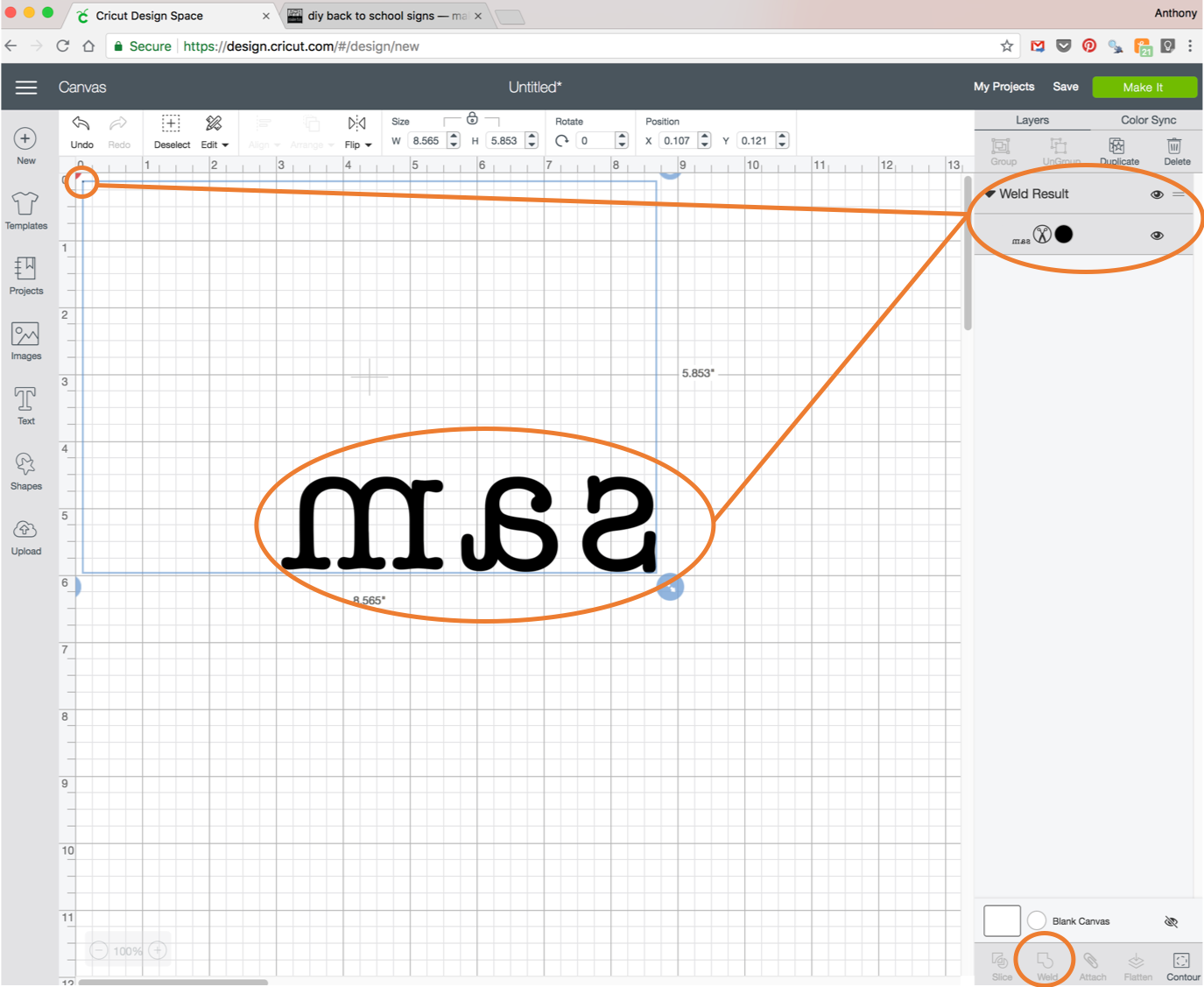Click the Untitled* project title

(x=535, y=87)
